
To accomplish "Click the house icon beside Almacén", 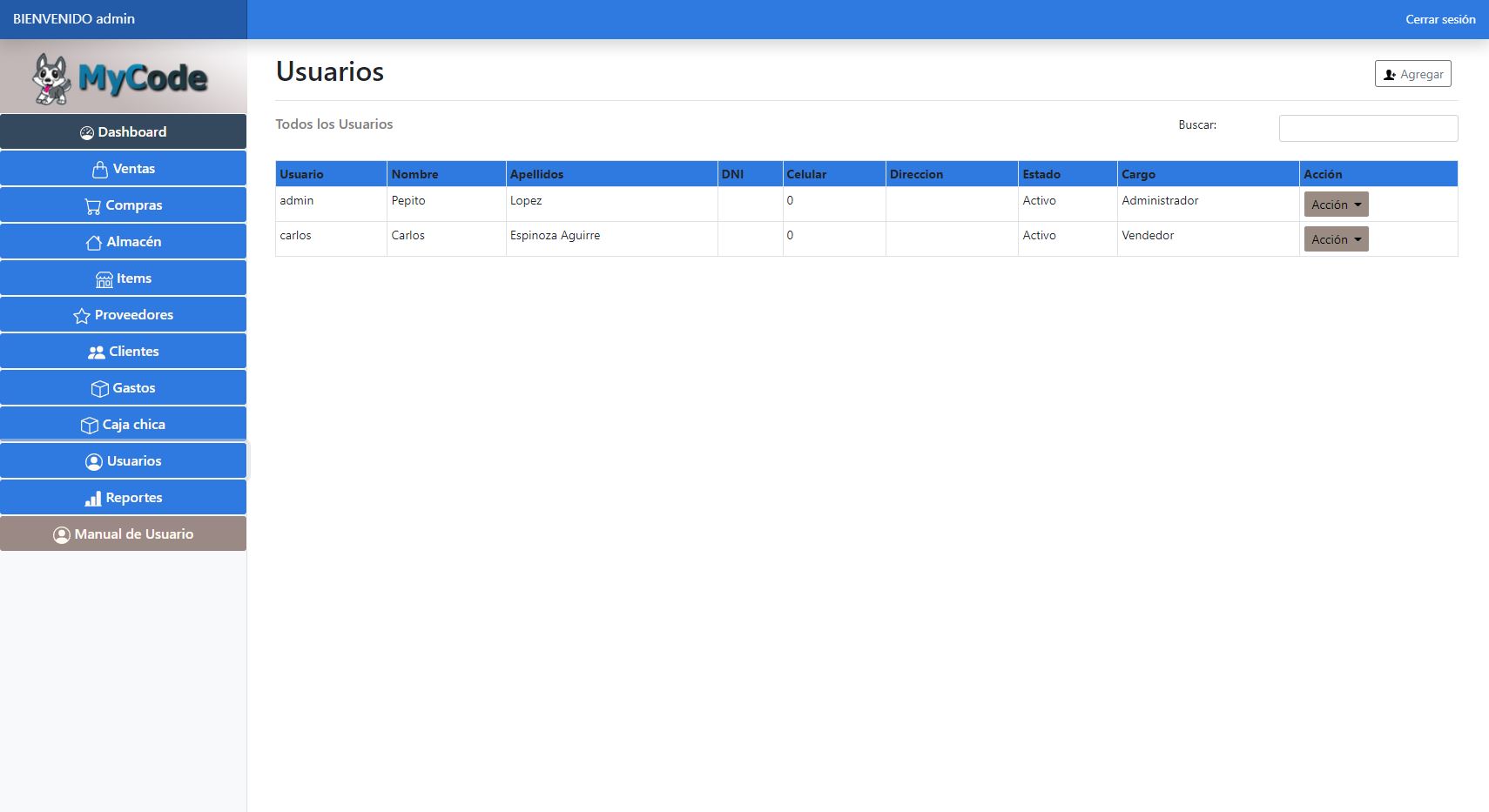I will (x=94, y=243).
